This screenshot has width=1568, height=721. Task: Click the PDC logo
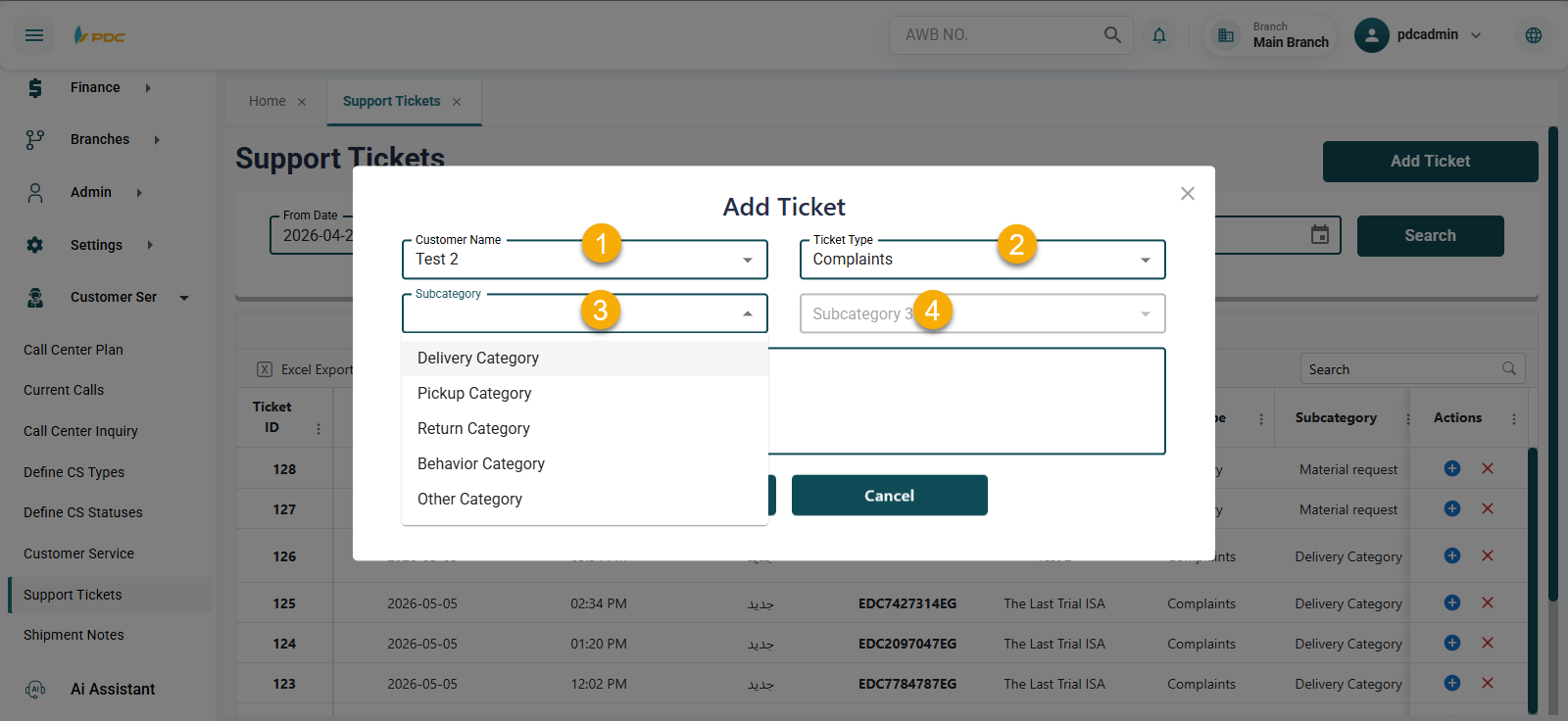[99, 35]
